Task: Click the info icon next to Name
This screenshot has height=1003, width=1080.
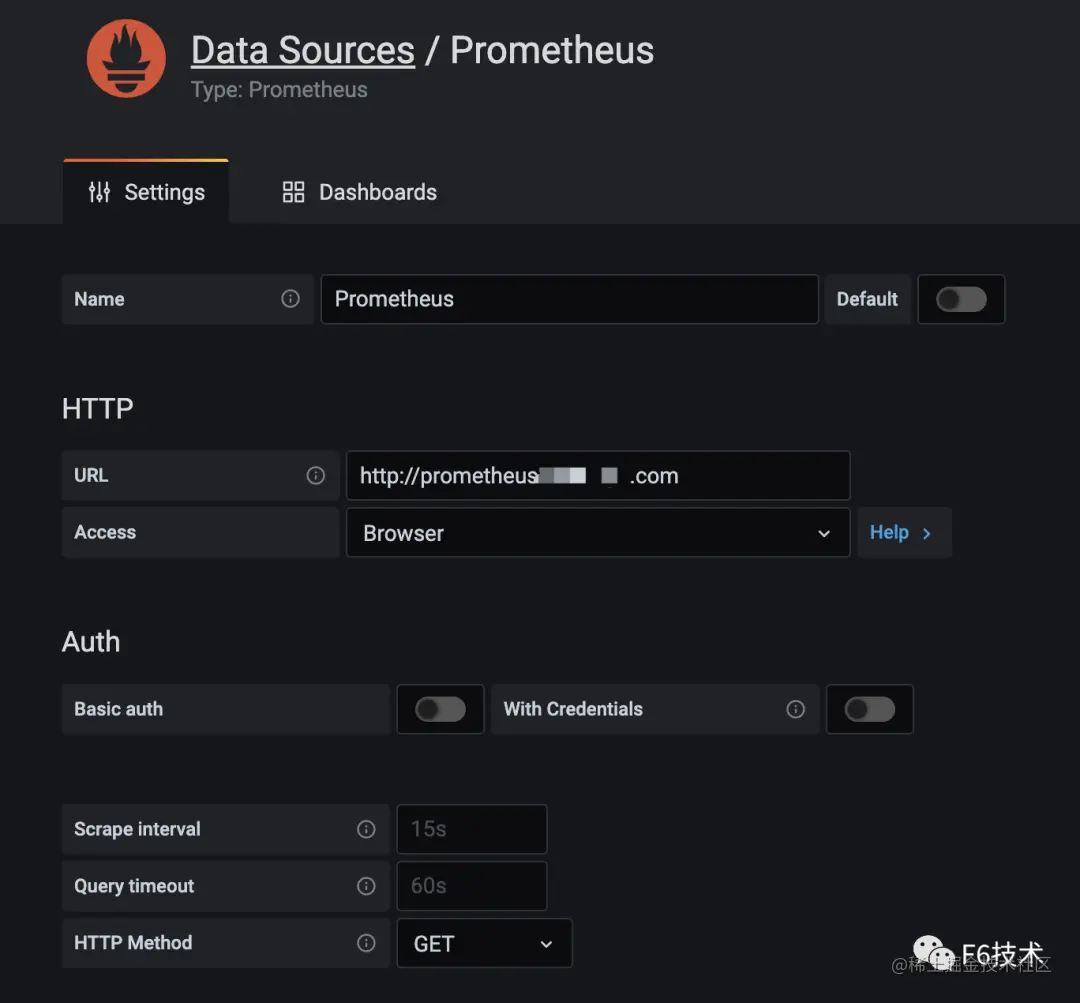Action: tap(290, 299)
